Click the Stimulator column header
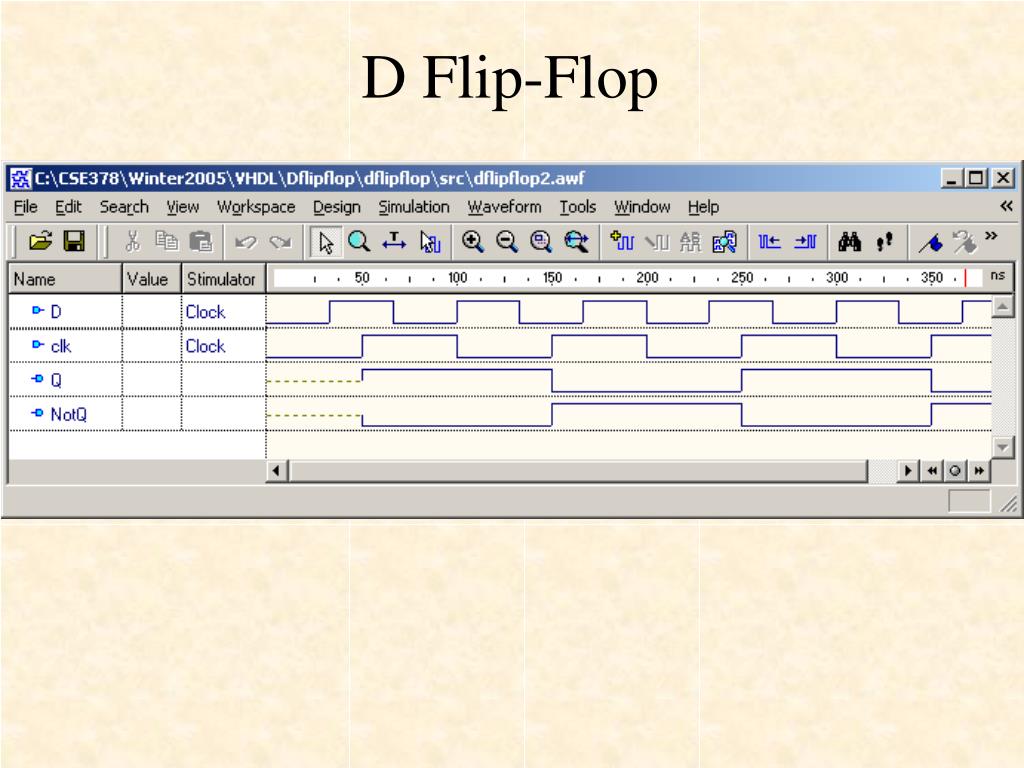Viewport: 1024px width, 768px height. click(223, 279)
